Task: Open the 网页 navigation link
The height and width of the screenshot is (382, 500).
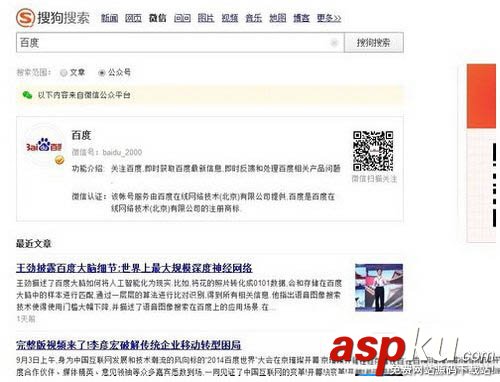Action: [x=133, y=18]
